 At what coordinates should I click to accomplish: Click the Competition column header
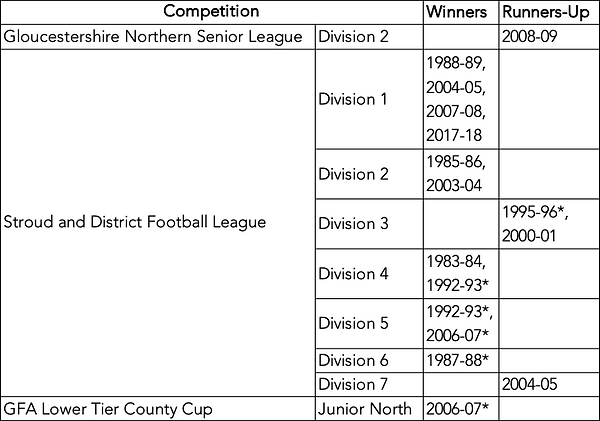pyautogui.click(x=212, y=12)
